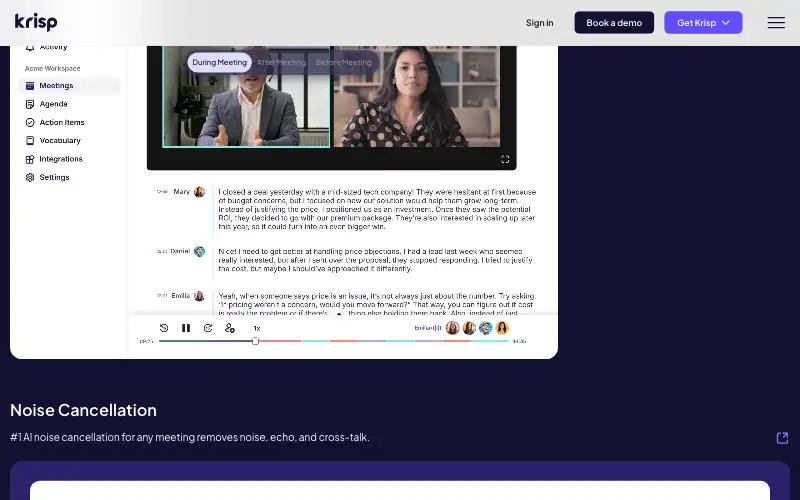Click Emilia's avatar in the transcript
This screenshot has height=500, width=800.
pos(199,296)
